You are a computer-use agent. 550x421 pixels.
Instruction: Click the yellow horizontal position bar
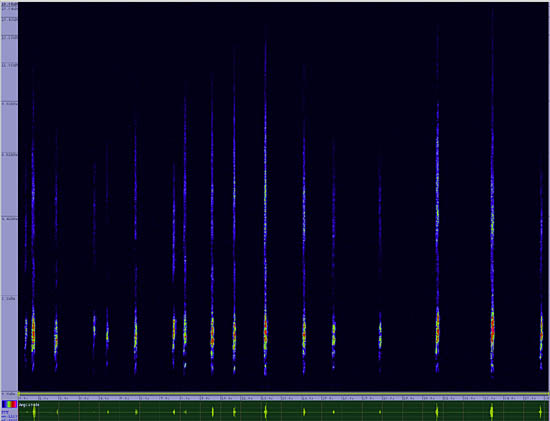284,394
